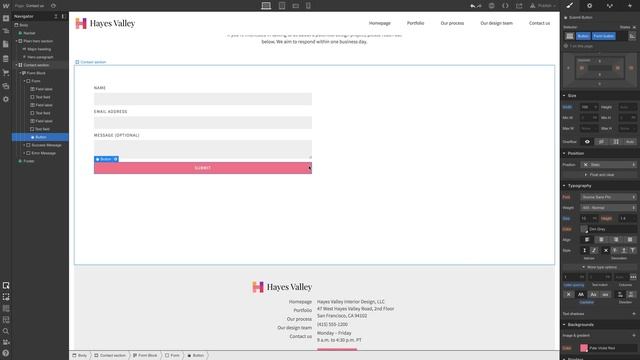The width and height of the screenshot is (640, 360).
Task: Open the States dropdown in selector
Action: click(627, 27)
